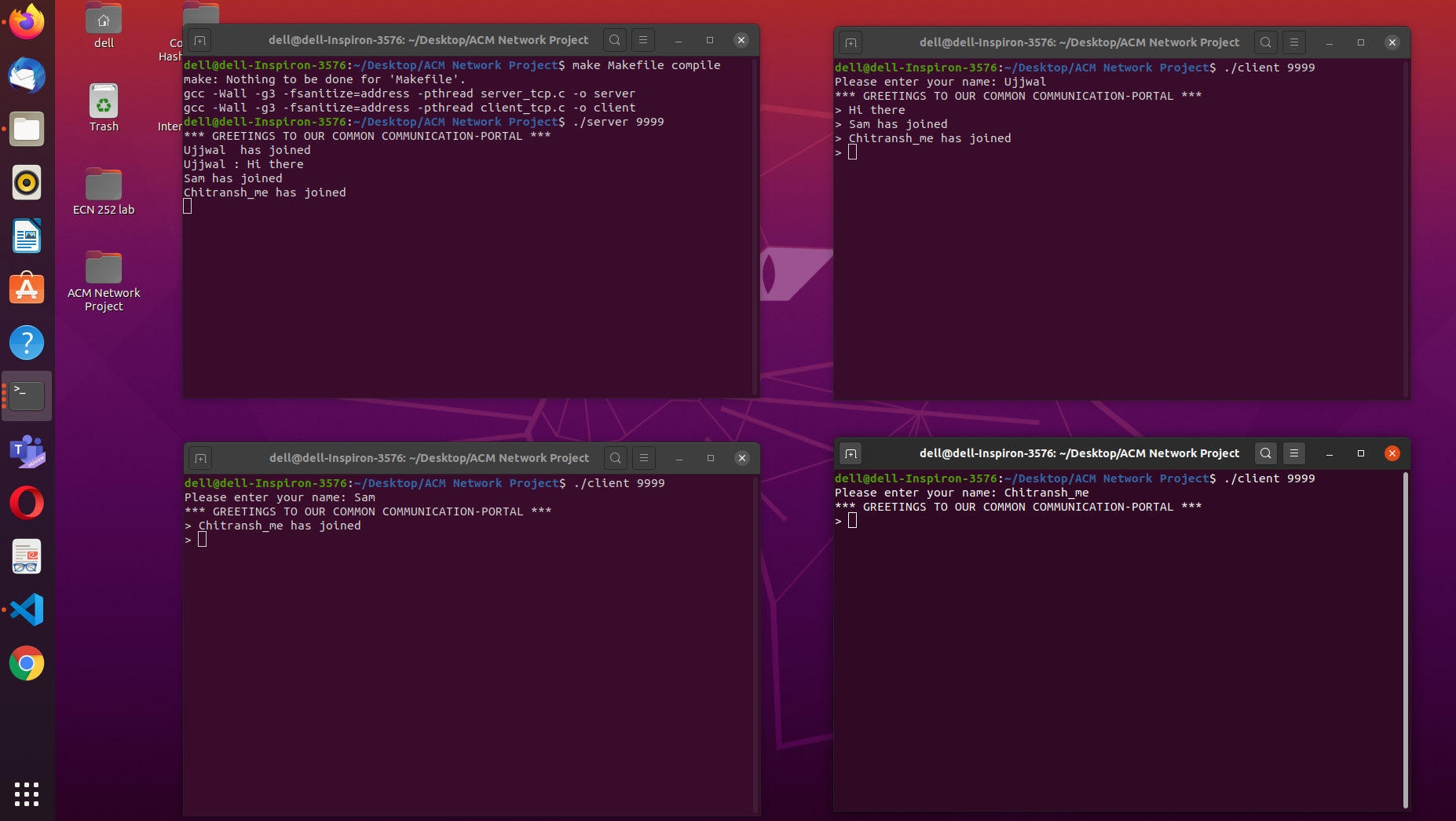Open a new tab in the server terminal
This screenshot has height=821, width=1456.
click(200, 39)
